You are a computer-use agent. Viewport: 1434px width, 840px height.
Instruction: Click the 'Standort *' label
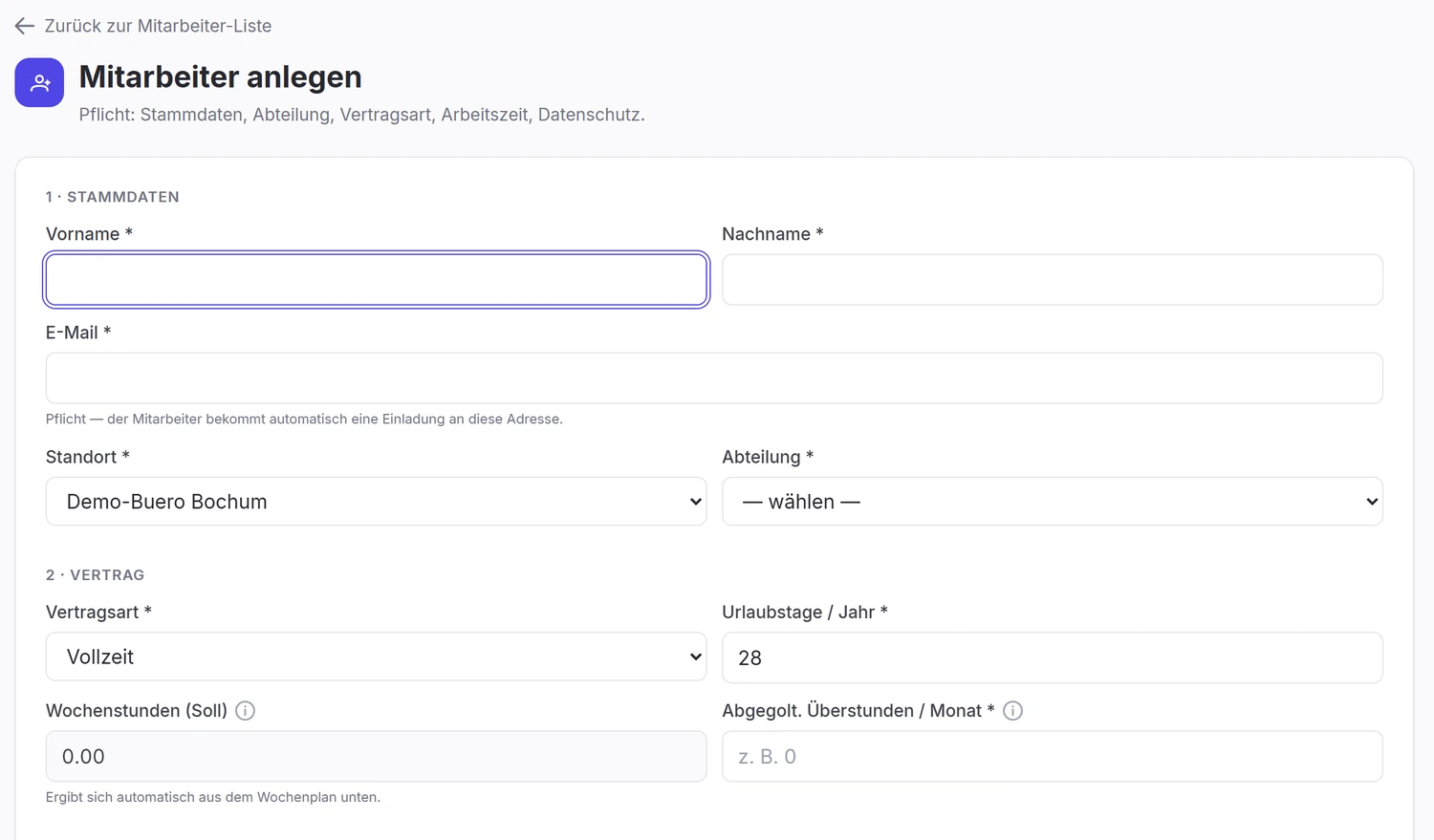[88, 457]
